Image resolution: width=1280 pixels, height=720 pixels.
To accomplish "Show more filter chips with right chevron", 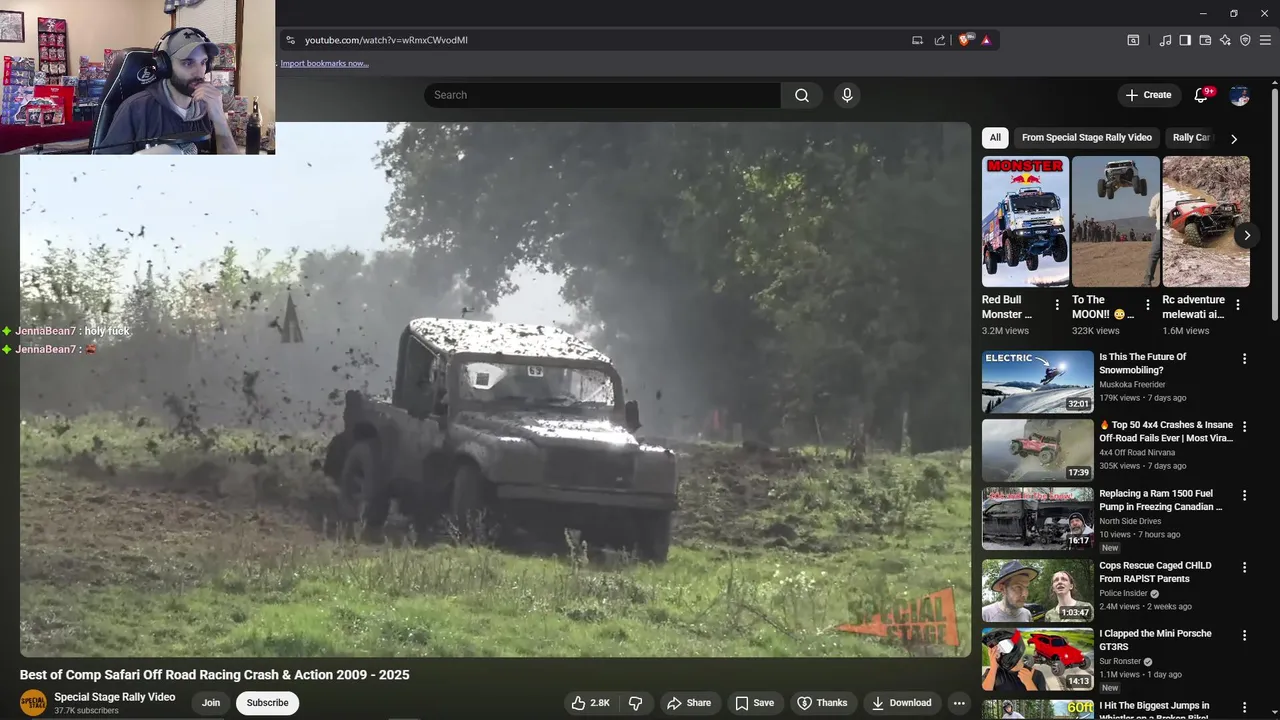I will (x=1234, y=139).
